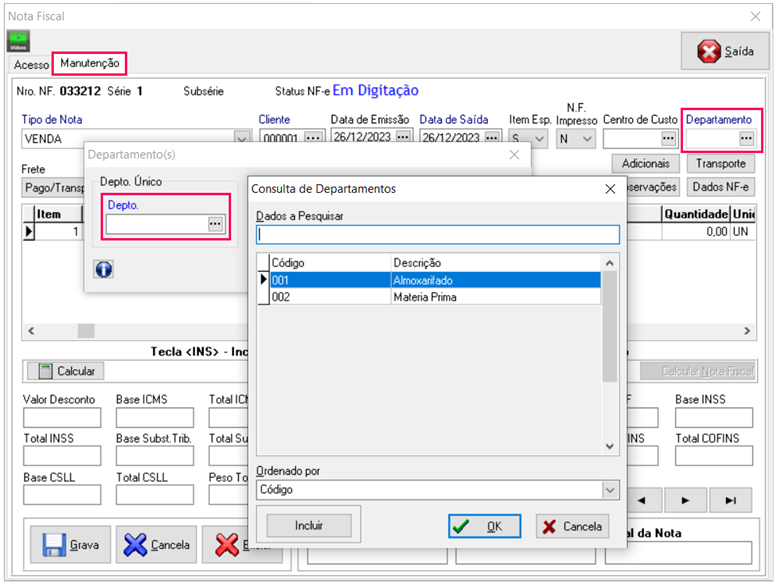Go to last record navigation arrow
The image size is (779, 584).
point(731,499)
